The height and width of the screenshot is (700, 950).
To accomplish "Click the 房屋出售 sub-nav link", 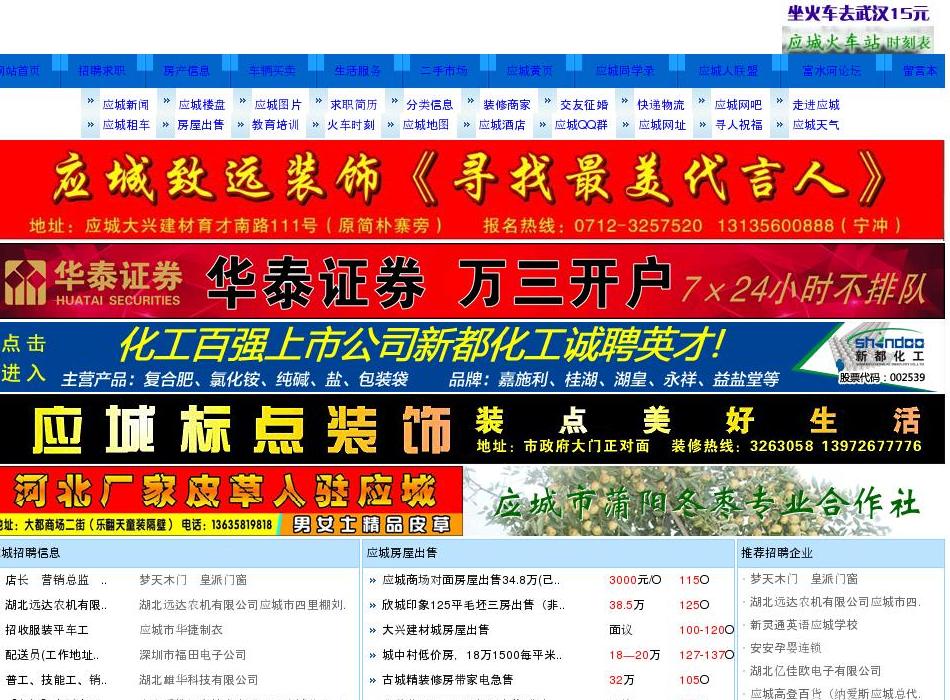I will tap(201, 125).
